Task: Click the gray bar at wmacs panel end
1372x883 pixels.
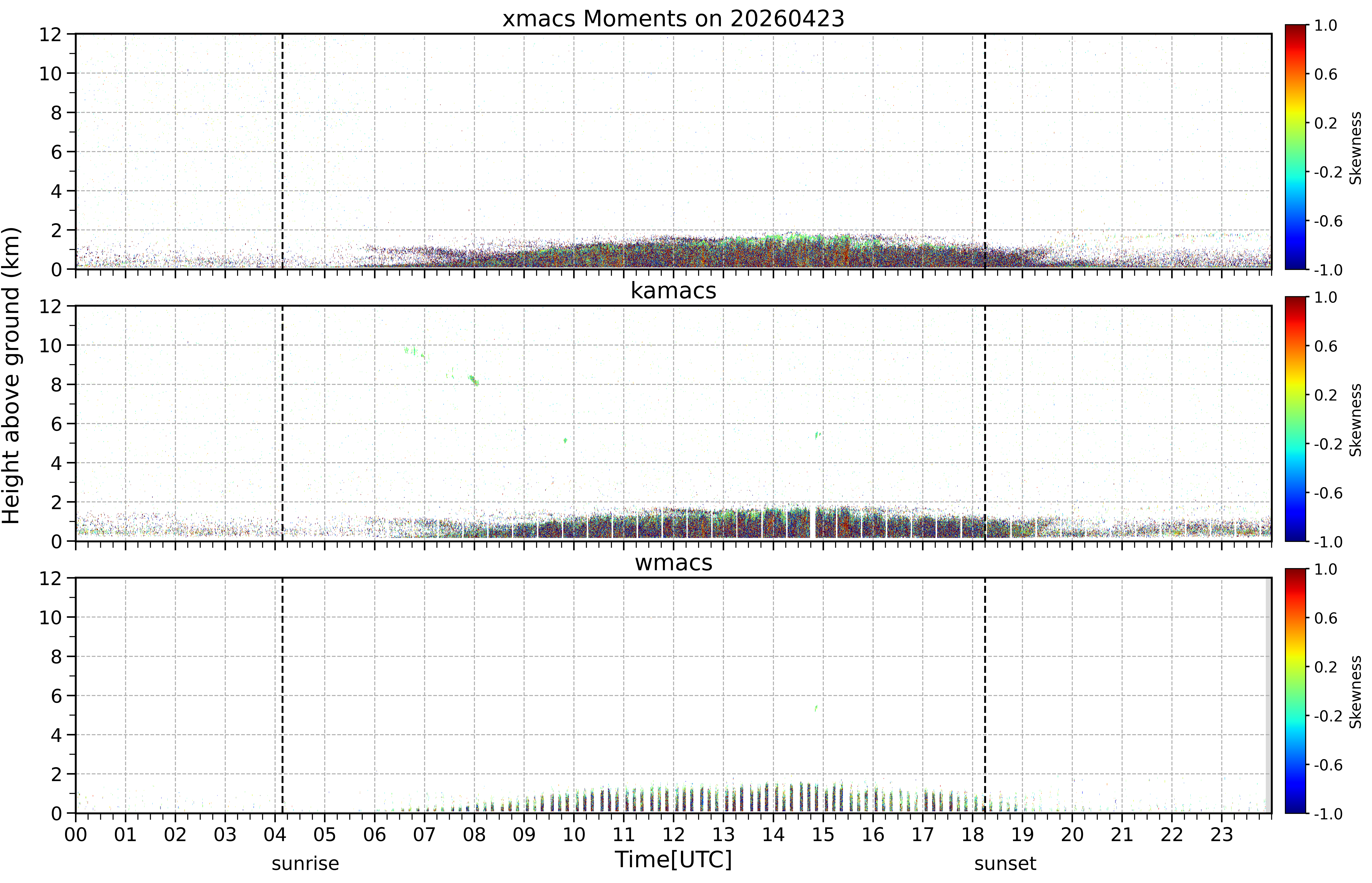Action: (1268, 696)
